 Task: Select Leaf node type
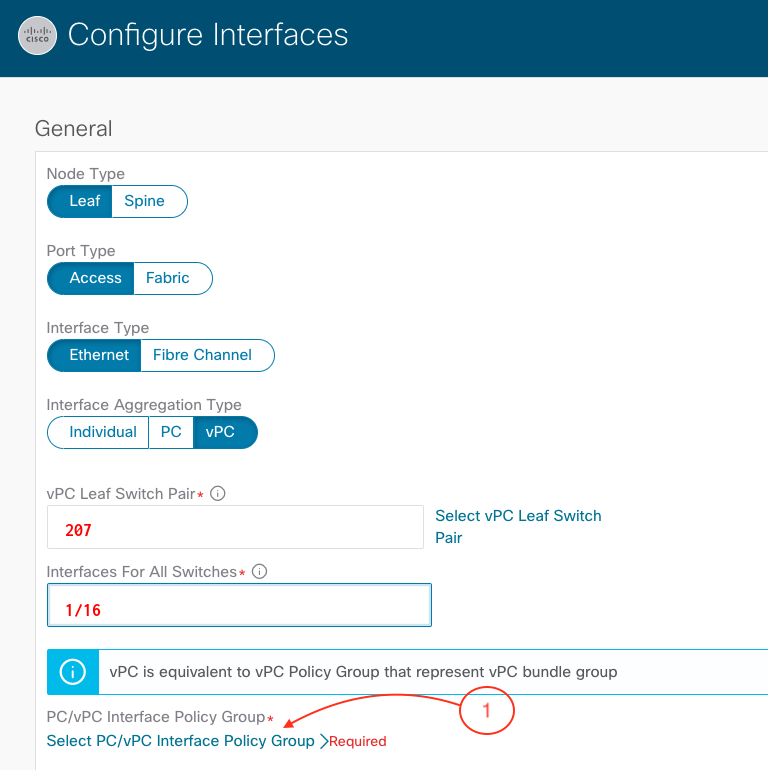pos(83,201)
